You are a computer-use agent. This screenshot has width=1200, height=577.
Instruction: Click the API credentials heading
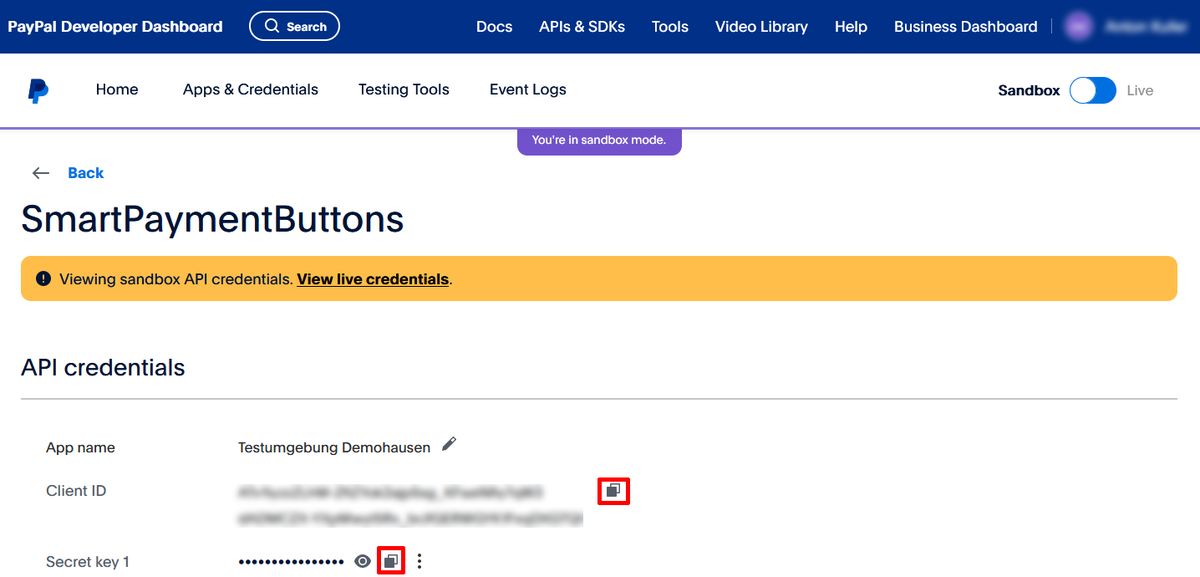(103, 368)
